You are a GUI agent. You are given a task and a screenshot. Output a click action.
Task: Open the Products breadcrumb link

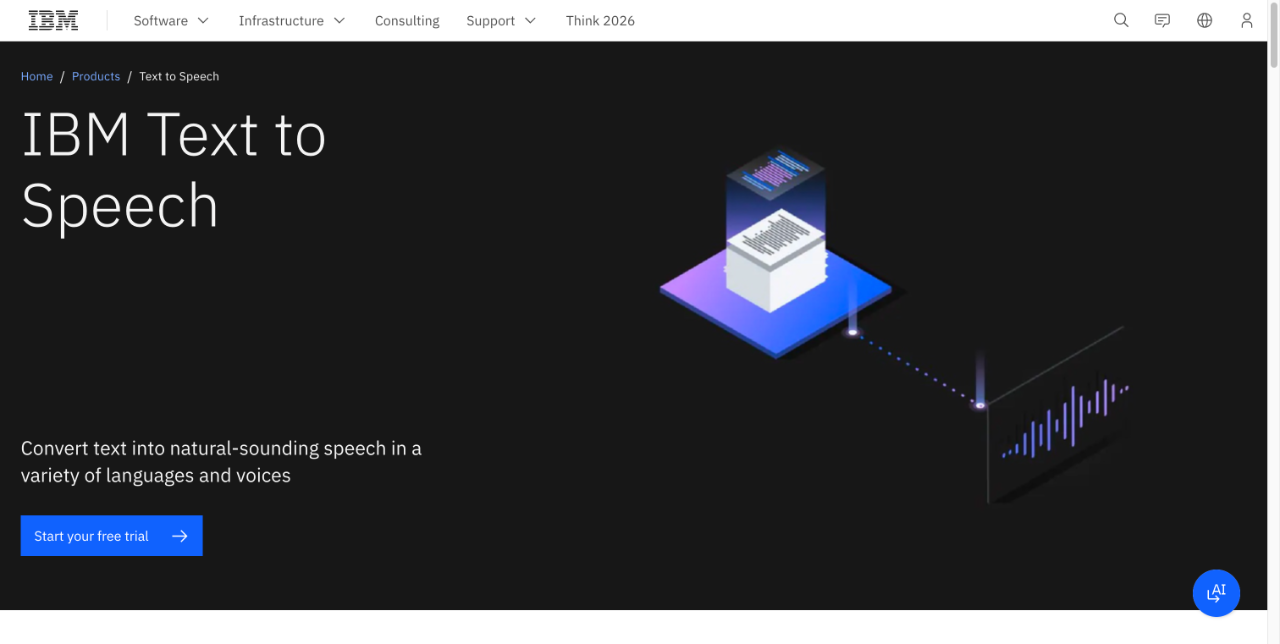coord(96,76)
